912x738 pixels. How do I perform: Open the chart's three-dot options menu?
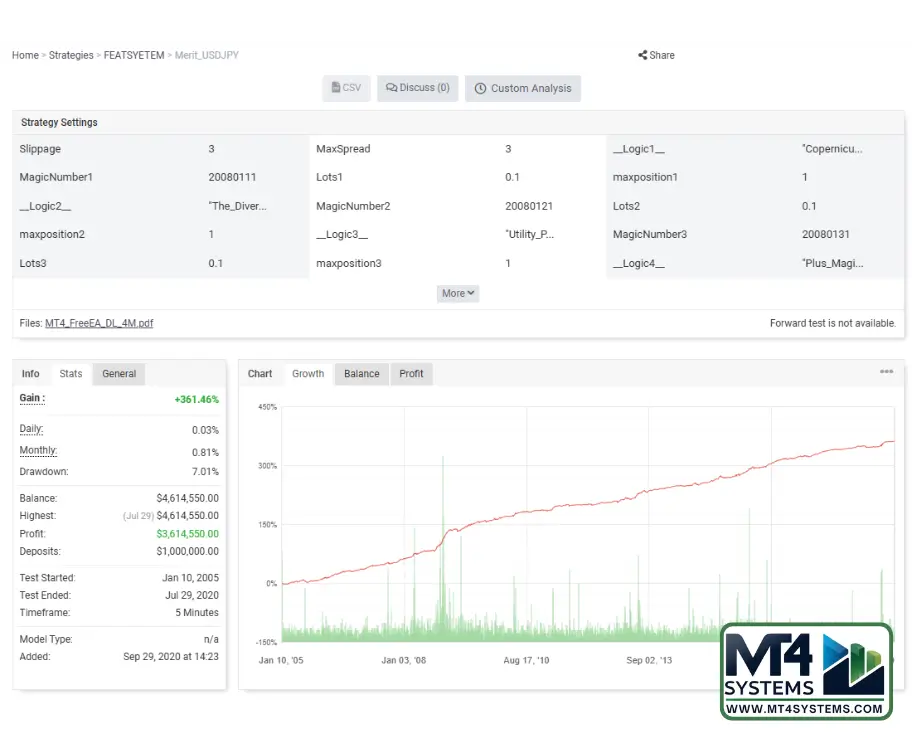(x=886, y=372)
